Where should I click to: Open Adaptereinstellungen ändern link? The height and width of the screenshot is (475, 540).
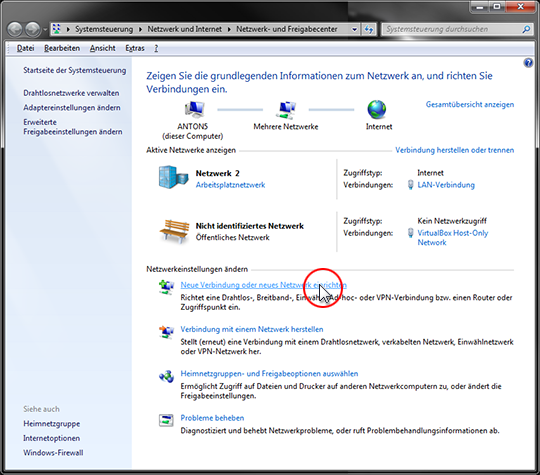tap(72, 108)
